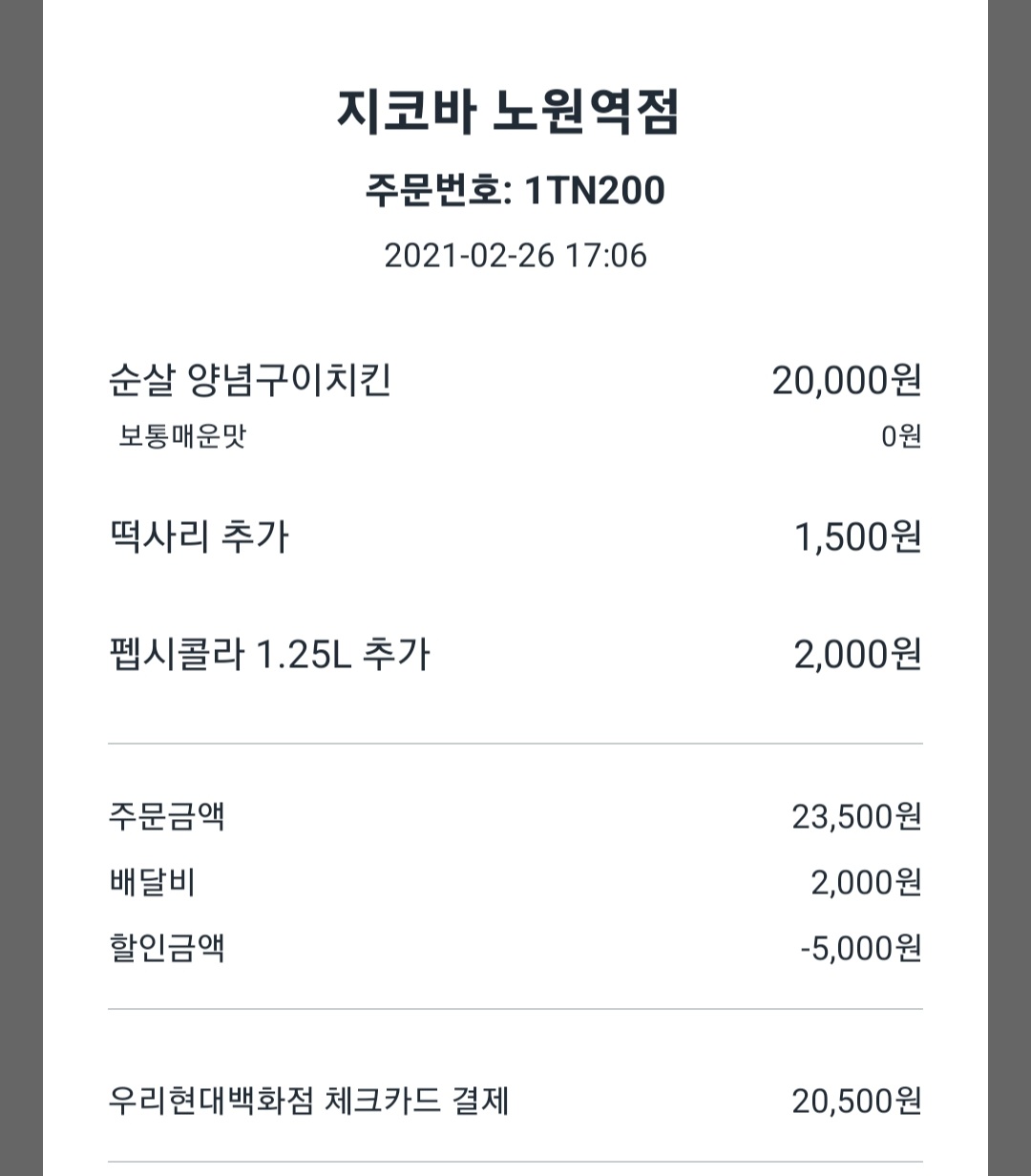Tap the 배달비 label
The width and height of the screenshot is (1031, 1176).
click(153, 883)
